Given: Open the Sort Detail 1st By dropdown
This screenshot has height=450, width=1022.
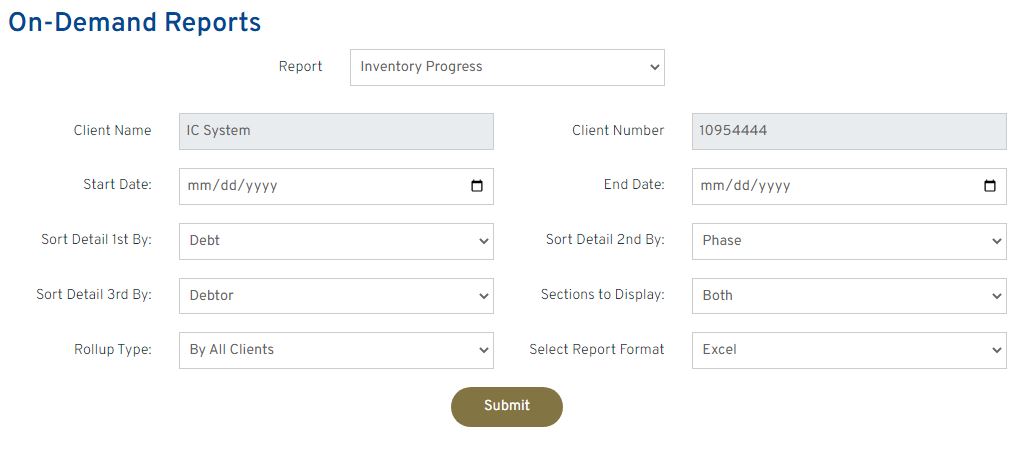Looking at the screenshot, I should (x=336, y=241).
